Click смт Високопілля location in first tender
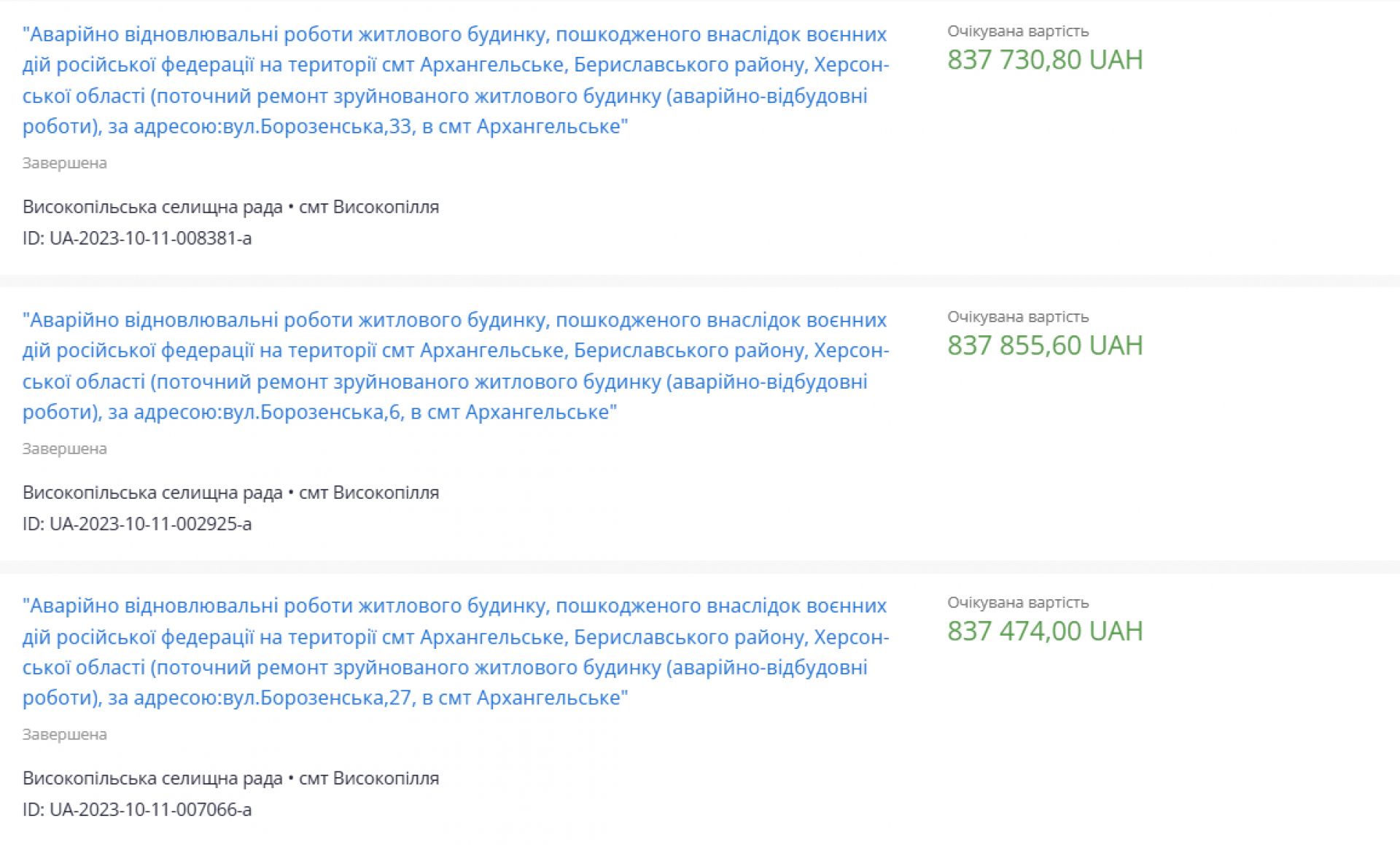 coord(369,207)
